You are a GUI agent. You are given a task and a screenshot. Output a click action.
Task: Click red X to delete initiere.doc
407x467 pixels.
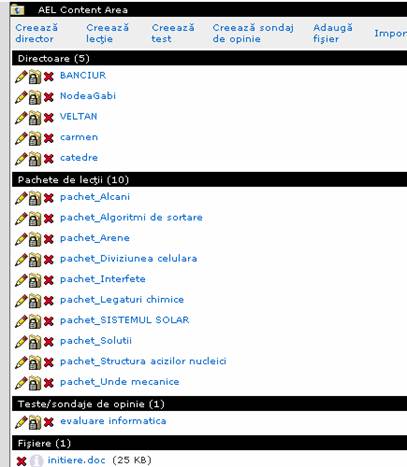click(22, 461)
